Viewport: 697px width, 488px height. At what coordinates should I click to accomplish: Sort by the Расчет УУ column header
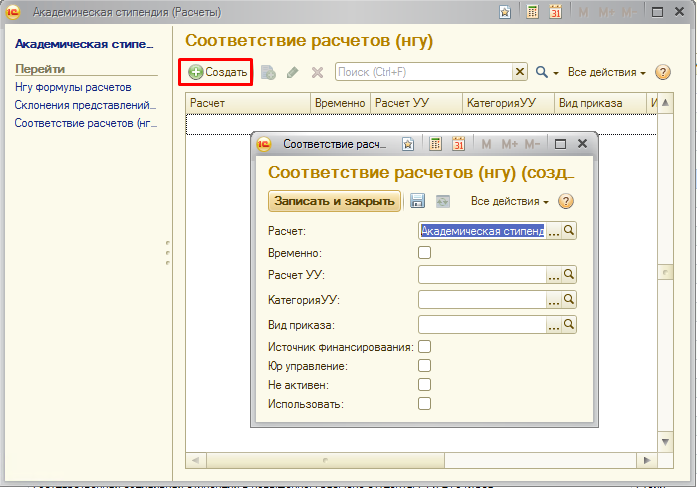(417, 103)
